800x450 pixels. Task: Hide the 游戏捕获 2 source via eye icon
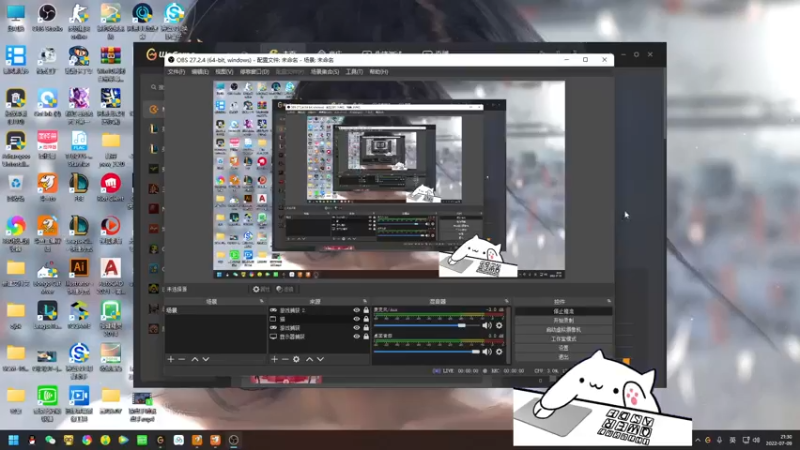[357, 310]
